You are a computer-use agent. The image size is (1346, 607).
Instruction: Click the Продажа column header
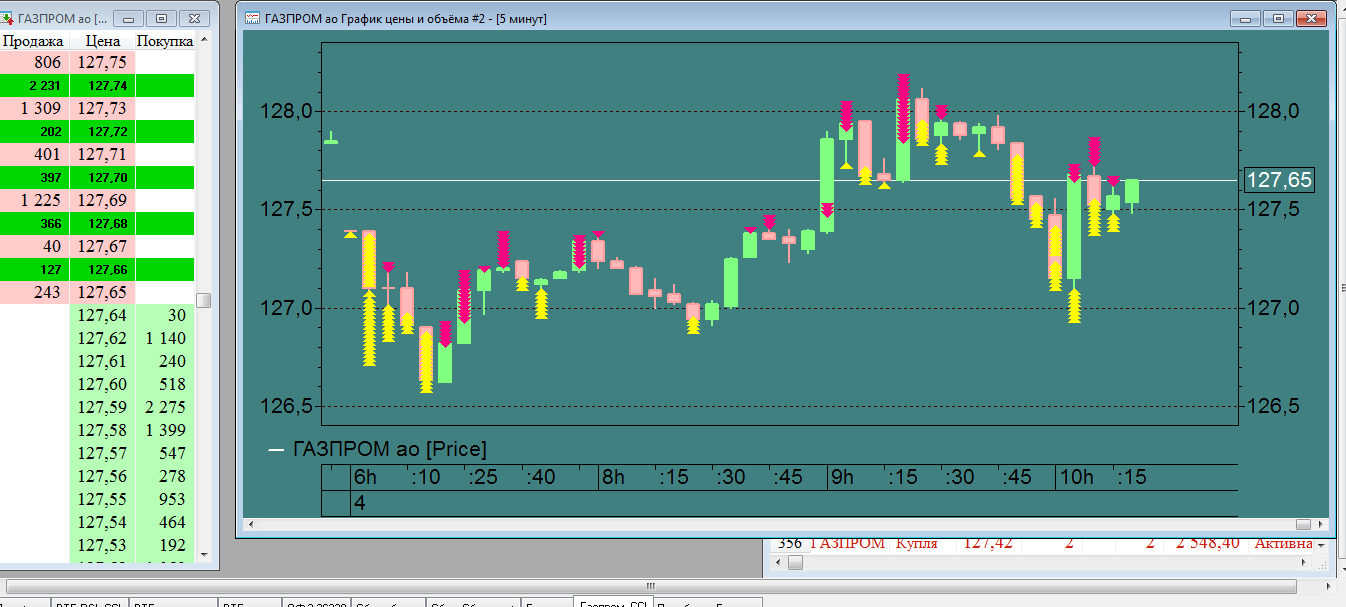pos(34,41)
